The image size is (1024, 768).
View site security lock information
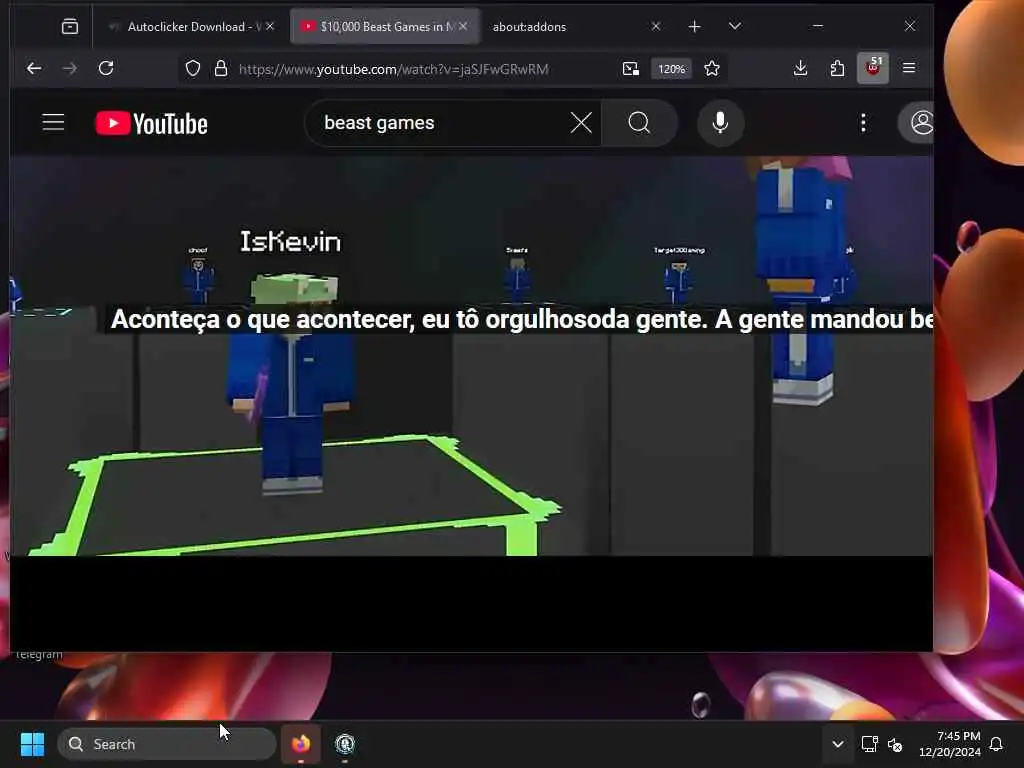221,69
